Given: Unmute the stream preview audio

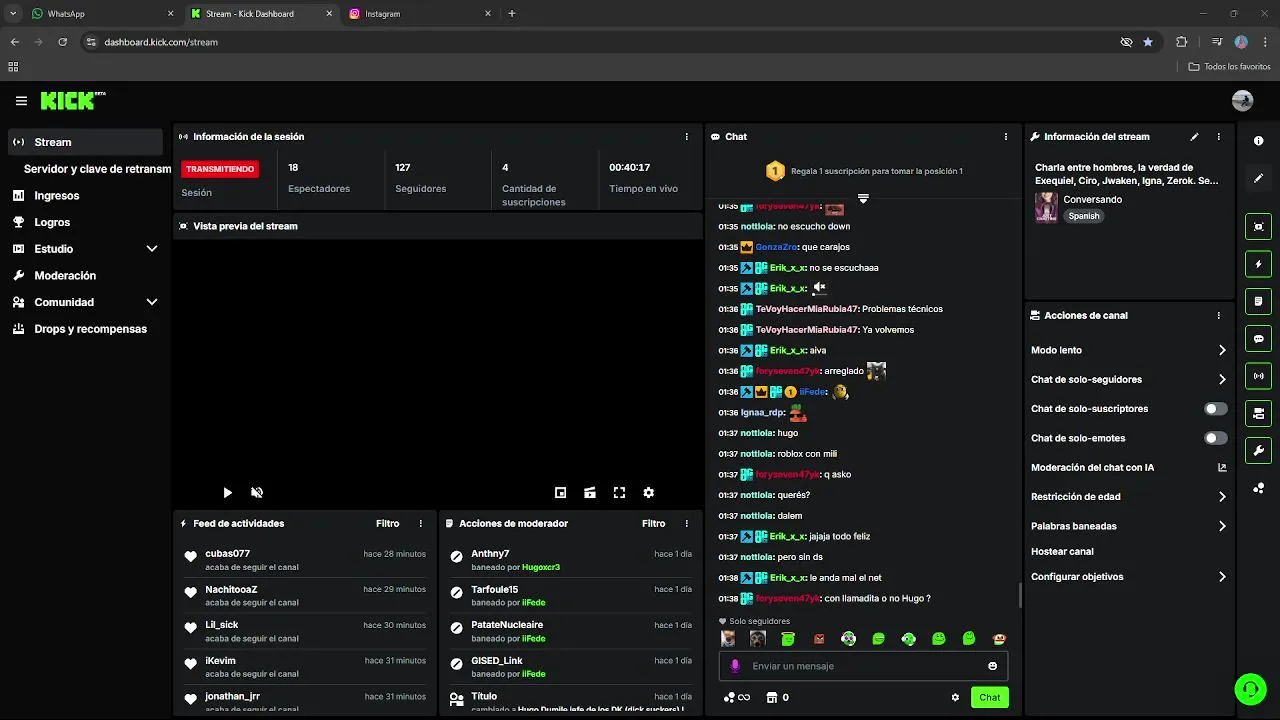Looking at the screenshot, I should [257, 493].
